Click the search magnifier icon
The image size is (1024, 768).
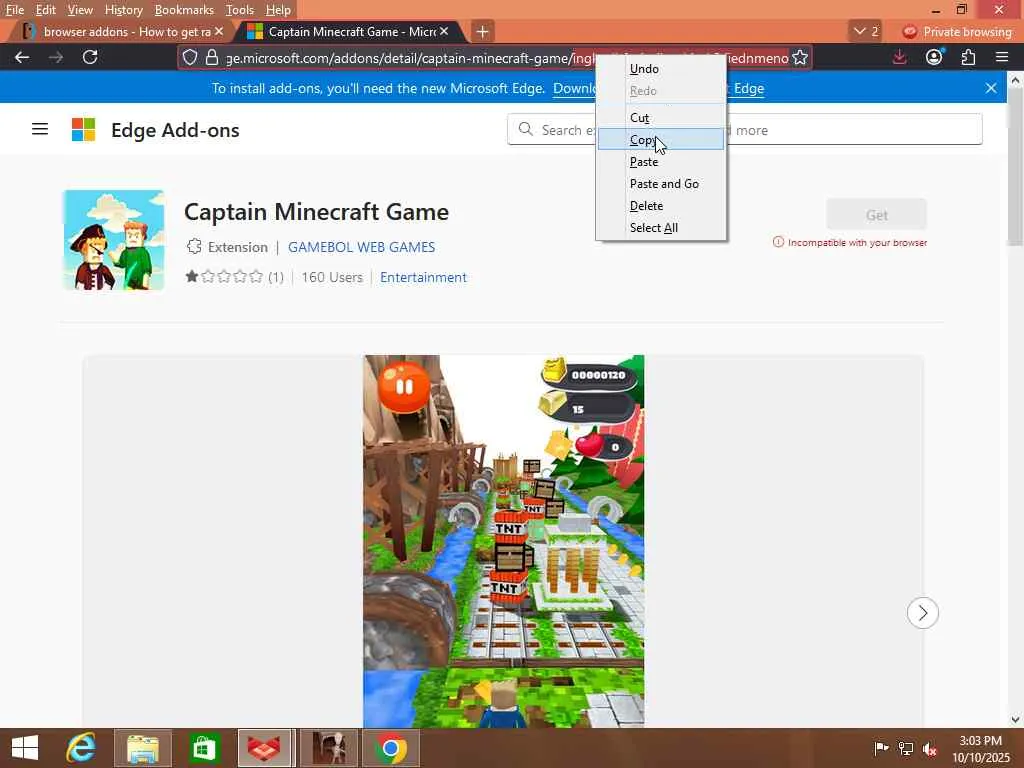[526, 129]
